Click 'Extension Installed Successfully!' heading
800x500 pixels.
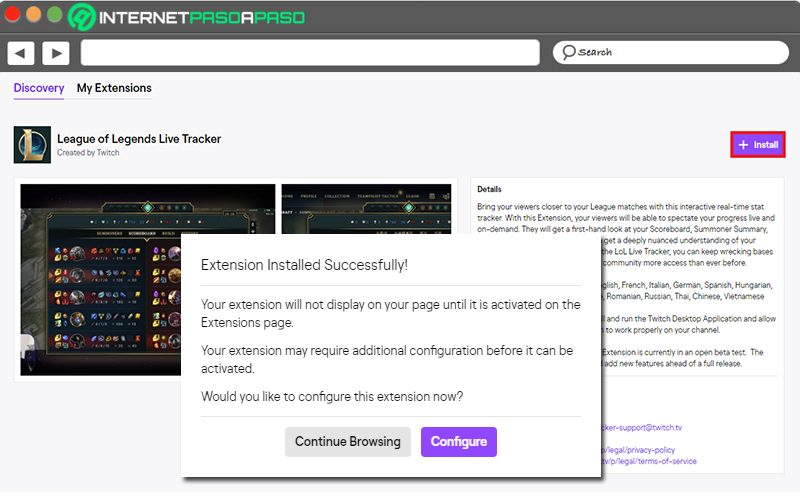[x=304, y=265]
